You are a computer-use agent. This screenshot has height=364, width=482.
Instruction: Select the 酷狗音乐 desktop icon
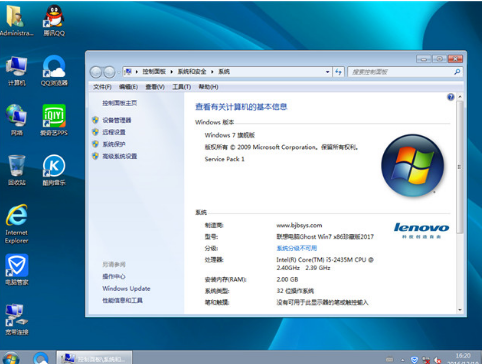[54, 170]
